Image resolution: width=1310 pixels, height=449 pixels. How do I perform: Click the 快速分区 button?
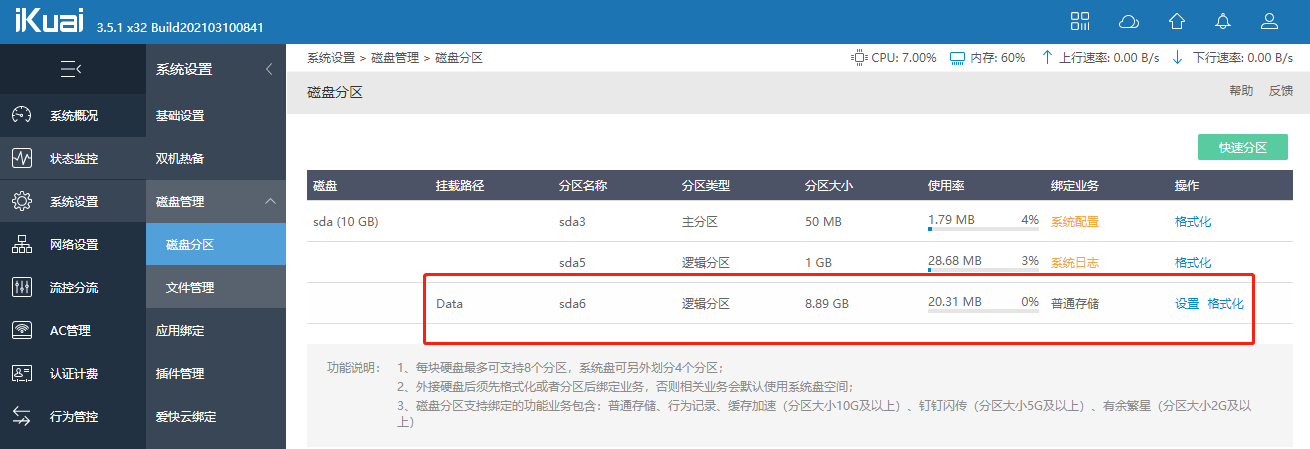pos(1243,147)
